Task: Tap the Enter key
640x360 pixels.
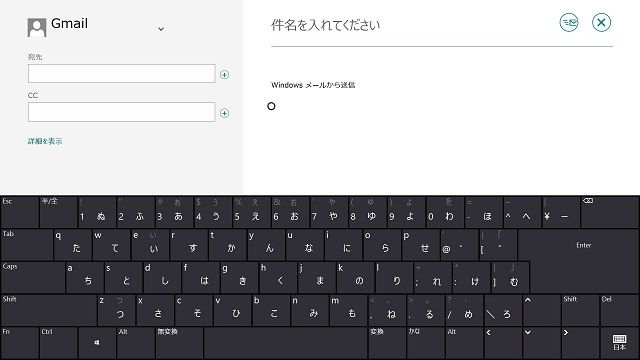Action: [x=584, y=261]
